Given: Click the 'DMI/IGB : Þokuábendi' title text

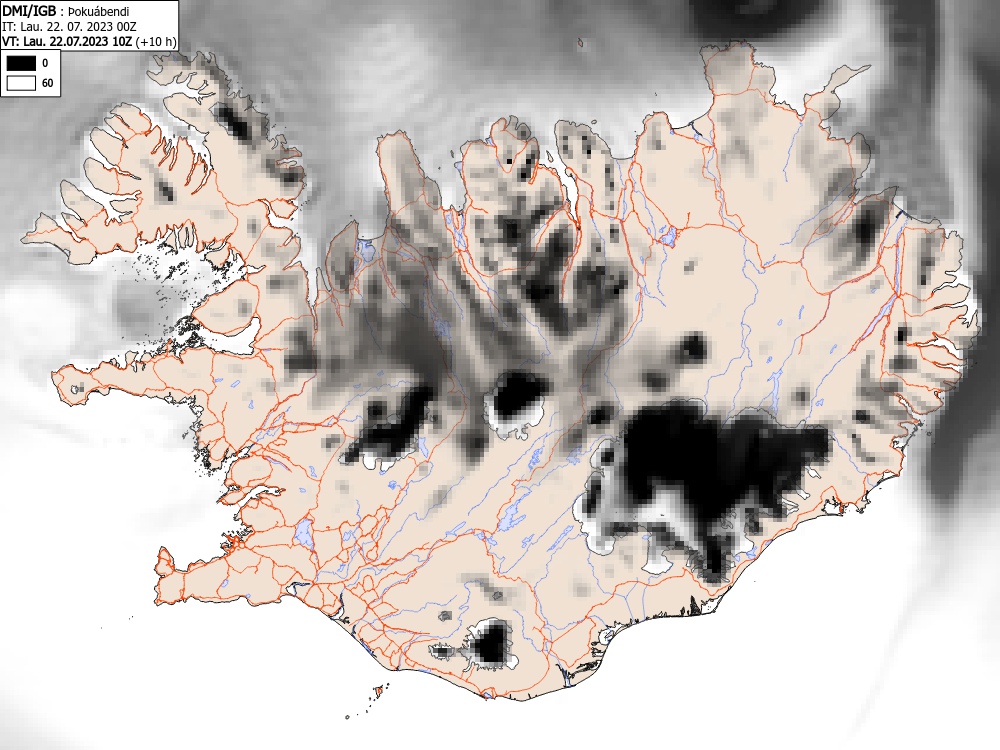Looking at the screenshot, I should coord(66,11).
